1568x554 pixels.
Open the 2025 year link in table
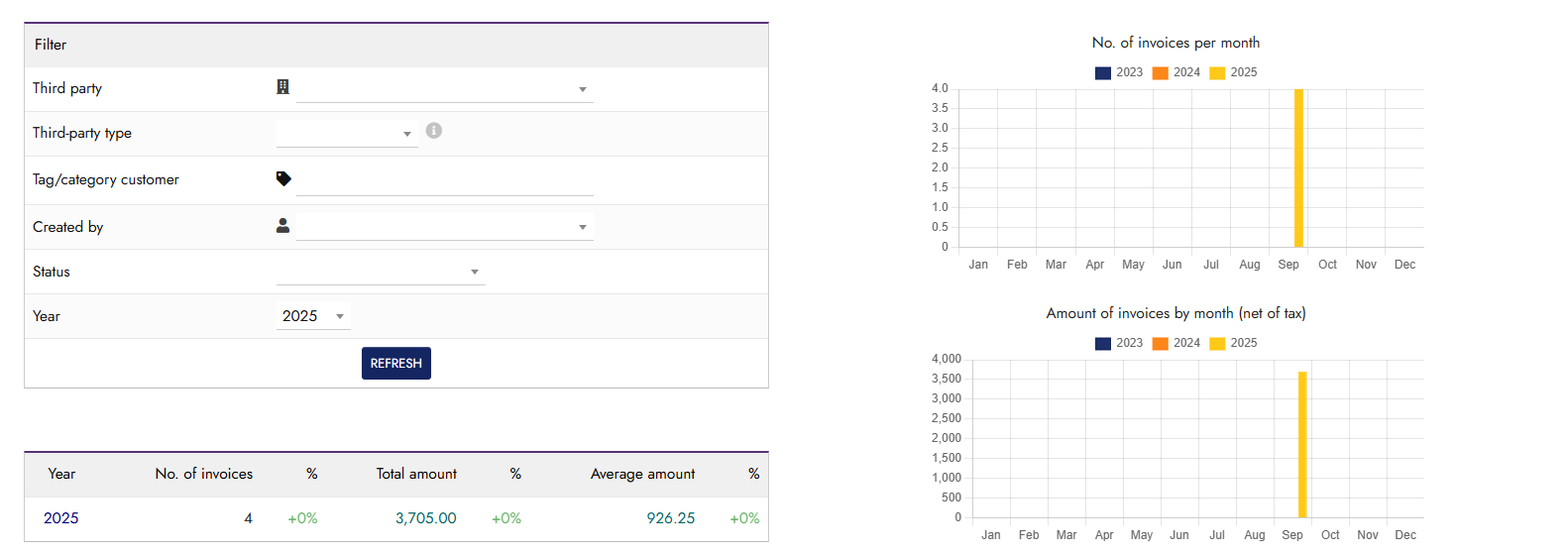[61, 518]
